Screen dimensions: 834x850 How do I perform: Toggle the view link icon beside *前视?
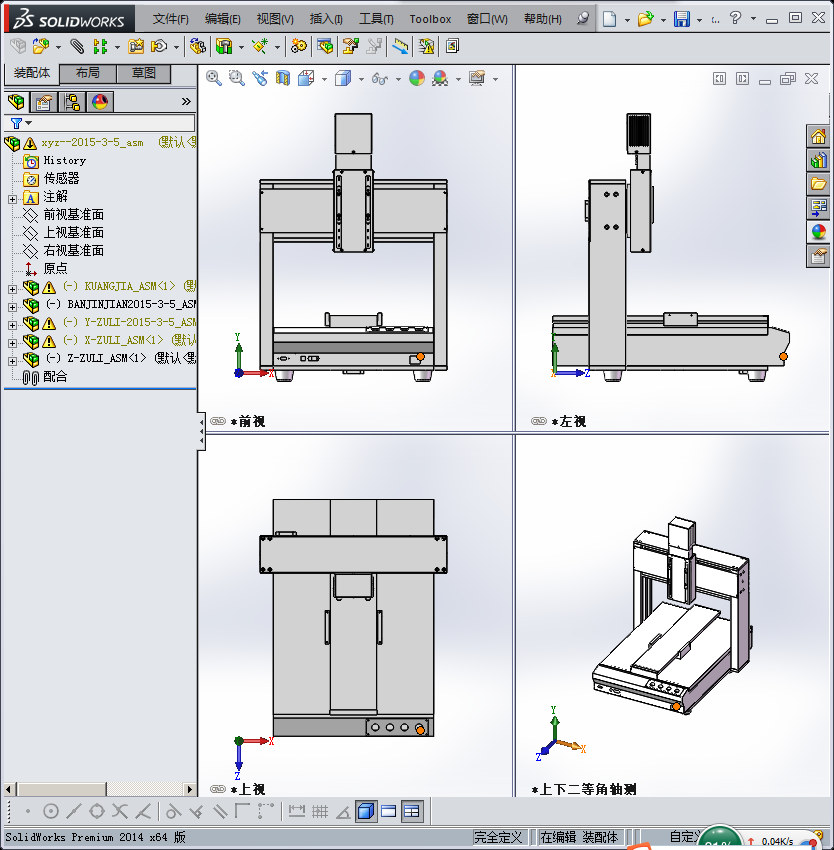pos(217,421)
